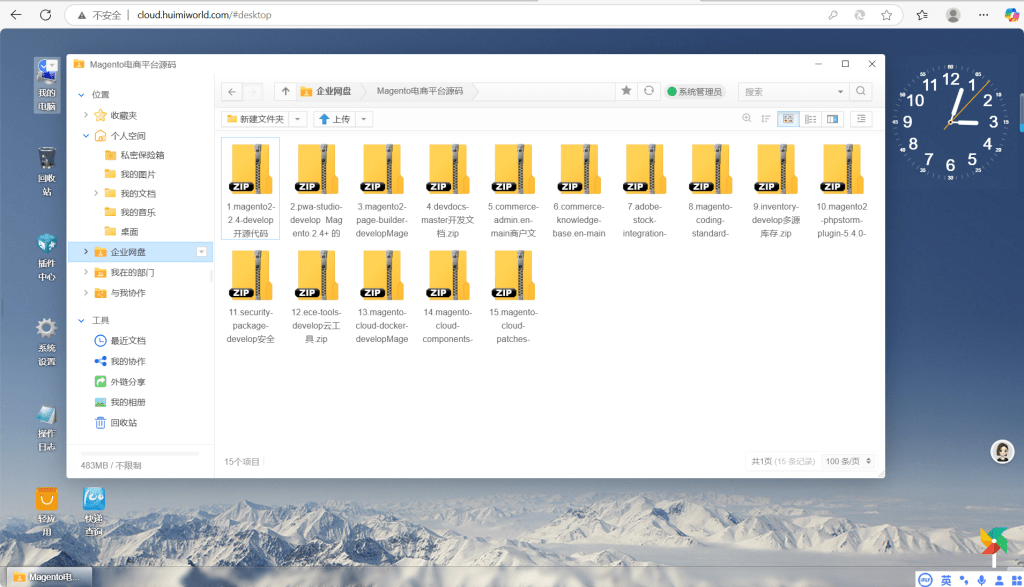
Task: Switch to column split view
Action: (833, 119)
